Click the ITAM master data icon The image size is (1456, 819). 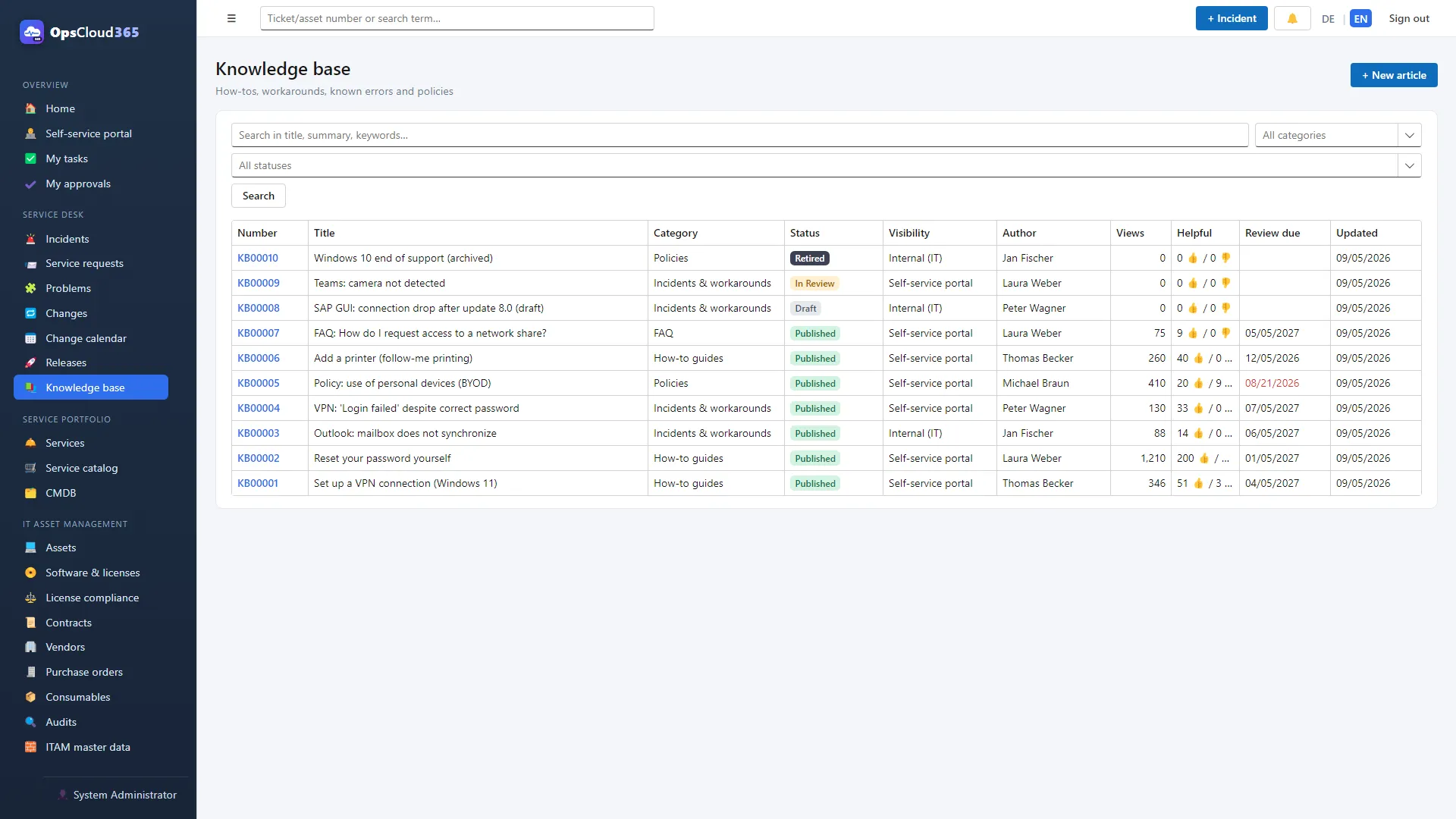coord(30,747)
